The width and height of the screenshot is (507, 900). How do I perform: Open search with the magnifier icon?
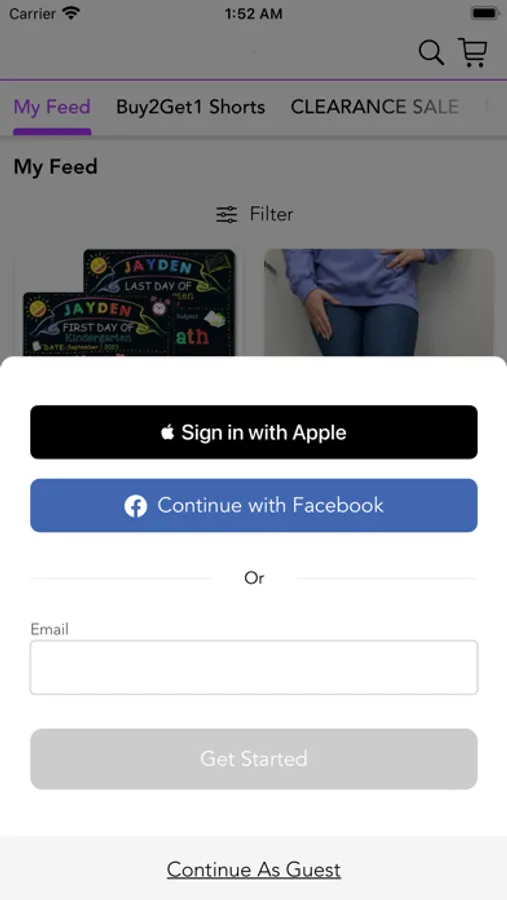(x=431, y=53)
